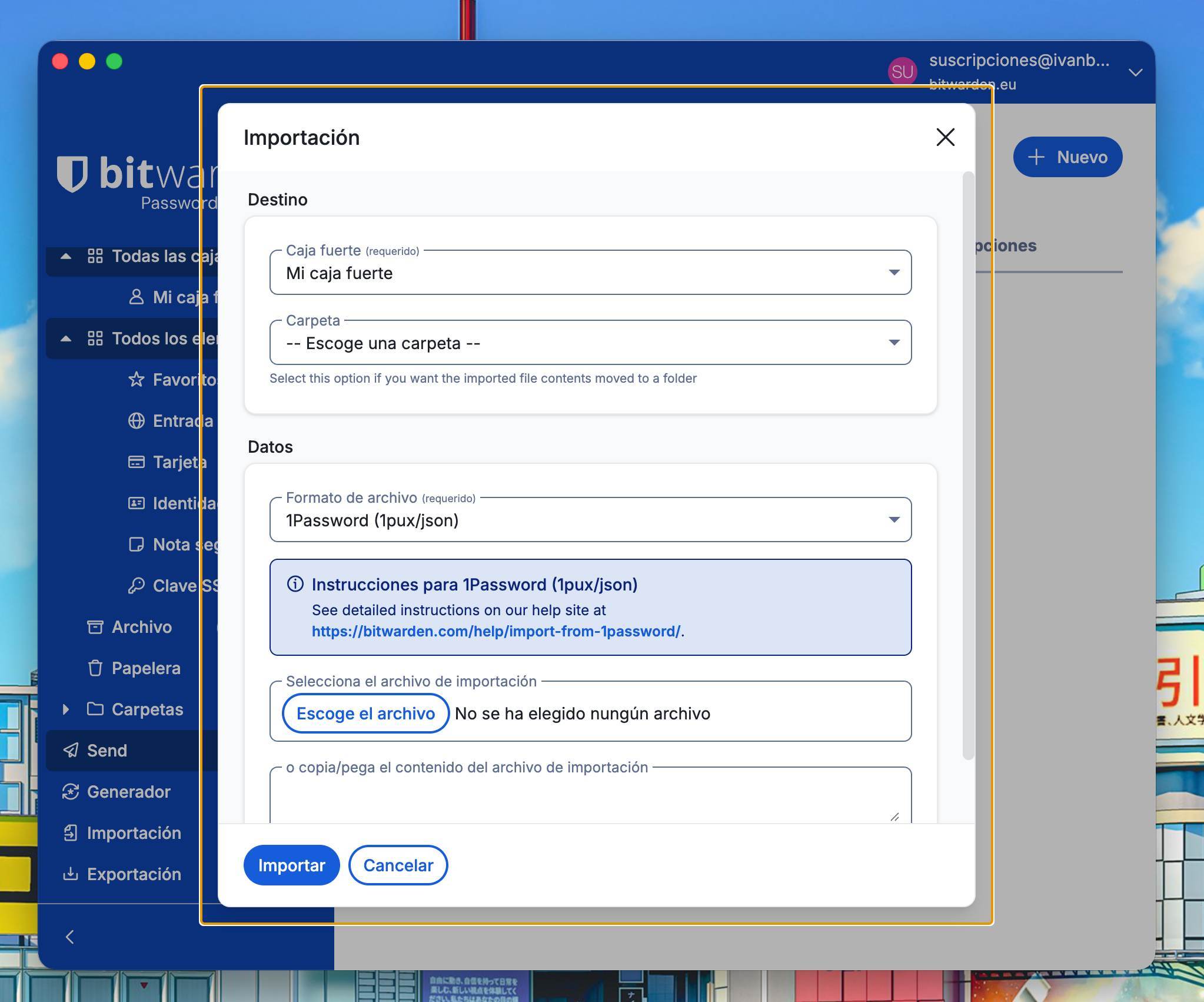Click the Favoritos star icon
This screenshot has width=1204, height=1002.
point(136,379)
